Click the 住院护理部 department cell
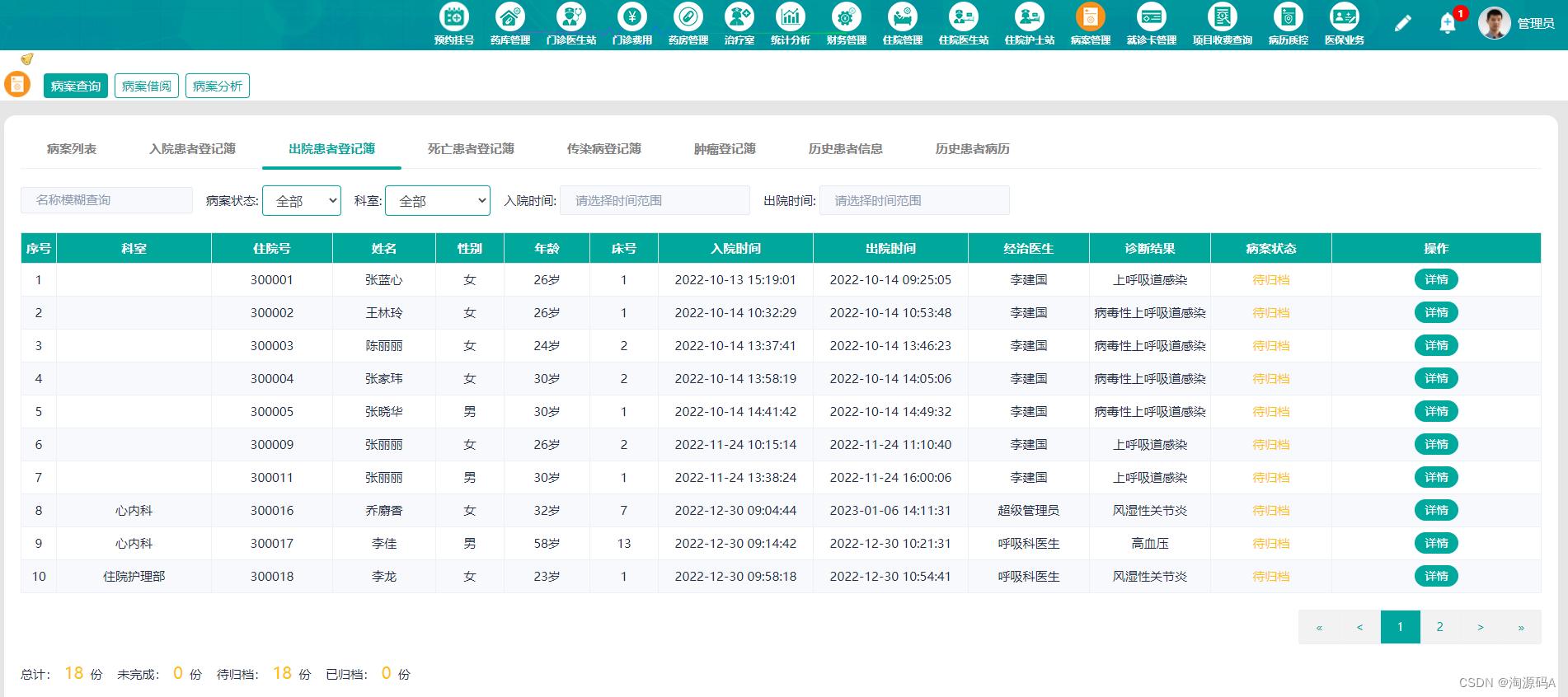This screenshot has width=1568, height=697. (x=134, y=576)
